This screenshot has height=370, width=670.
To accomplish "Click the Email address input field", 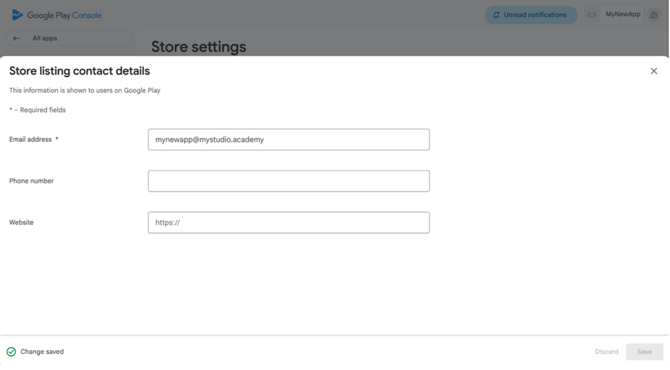I will click(x=288, y=139).
